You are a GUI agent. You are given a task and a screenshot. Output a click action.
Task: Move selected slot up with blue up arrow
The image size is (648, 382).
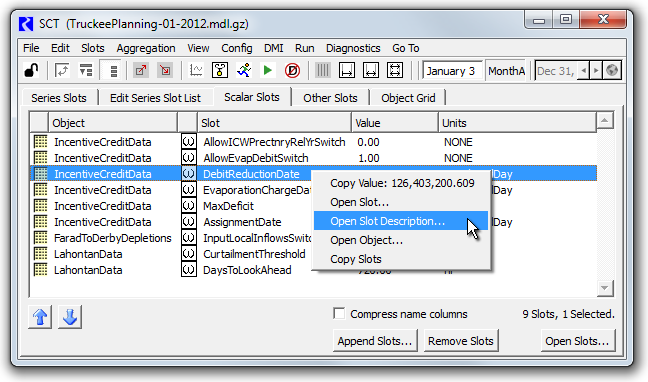coord(40,317)
